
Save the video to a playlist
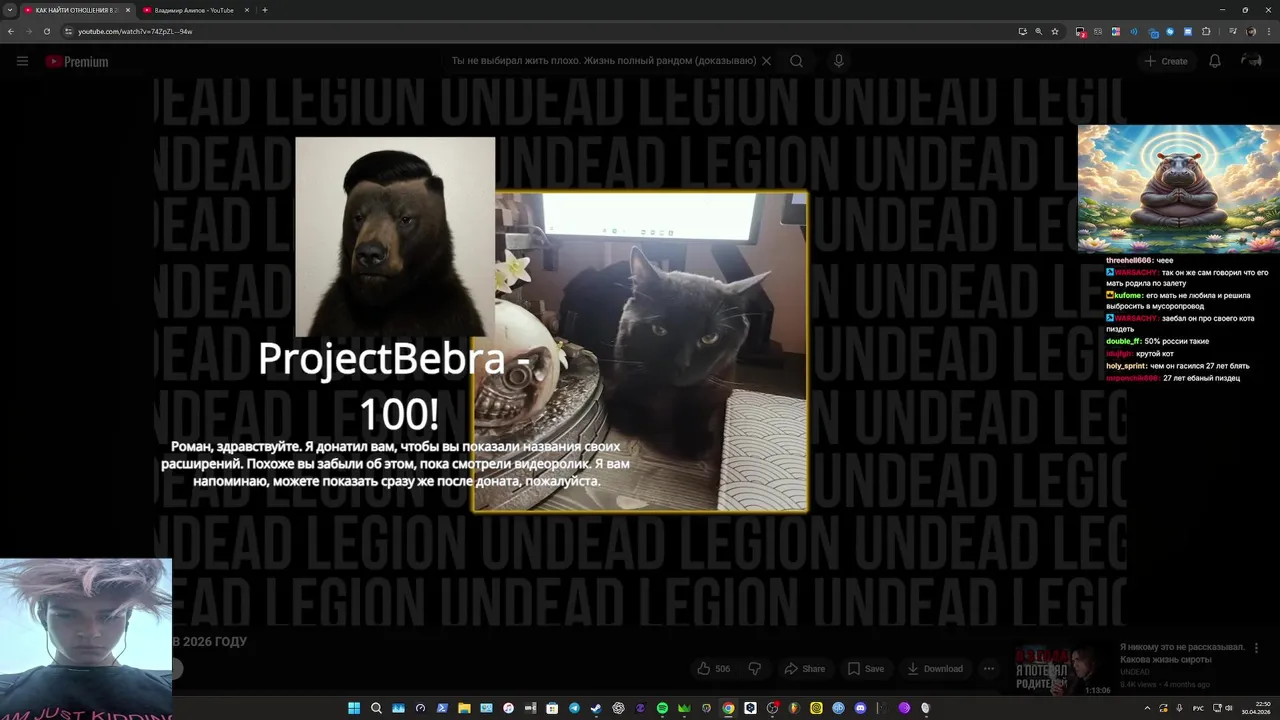click(x=866, y=668)
